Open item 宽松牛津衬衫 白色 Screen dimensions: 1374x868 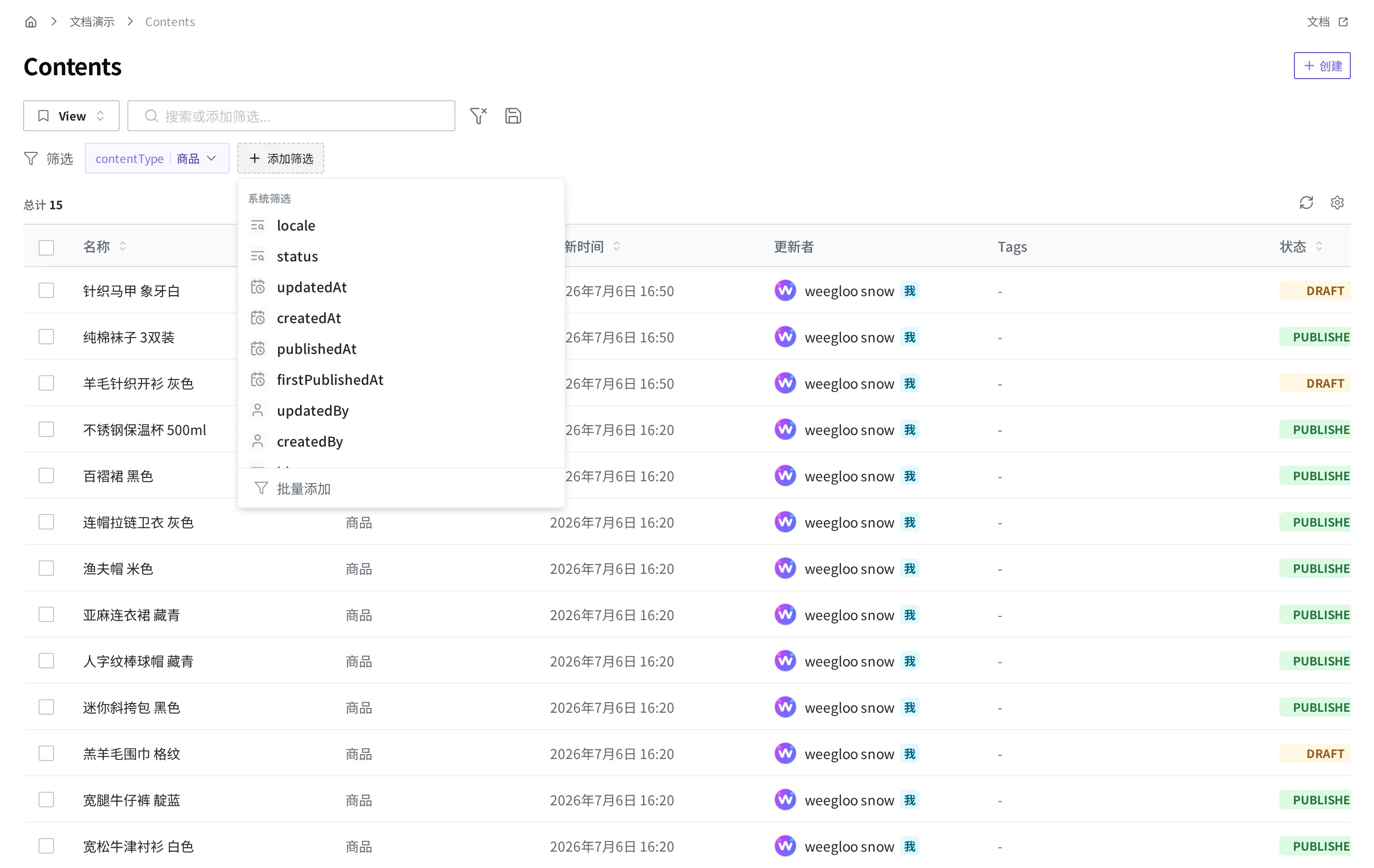138,846
